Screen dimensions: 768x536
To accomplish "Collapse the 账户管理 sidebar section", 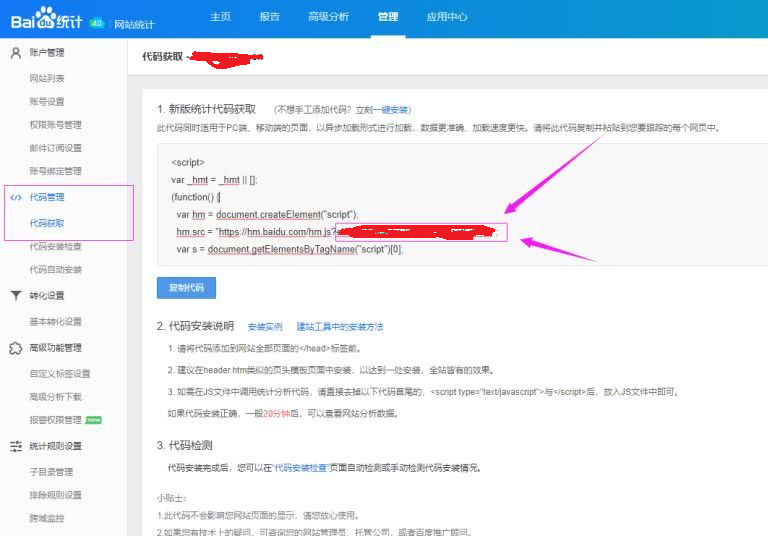I will point(47,53).
